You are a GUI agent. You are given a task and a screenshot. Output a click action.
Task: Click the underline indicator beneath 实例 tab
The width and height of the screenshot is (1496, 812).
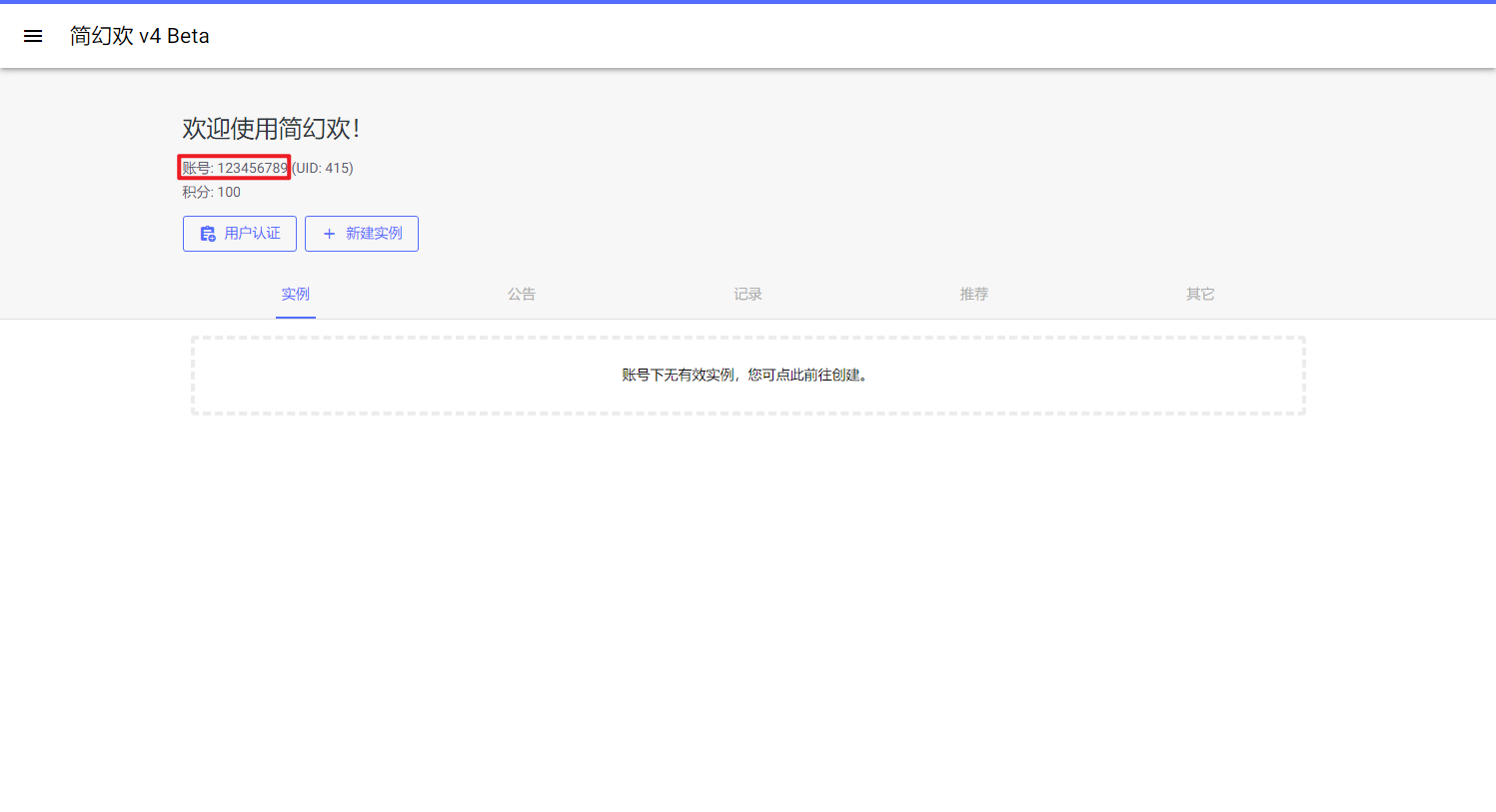(295, 317)
